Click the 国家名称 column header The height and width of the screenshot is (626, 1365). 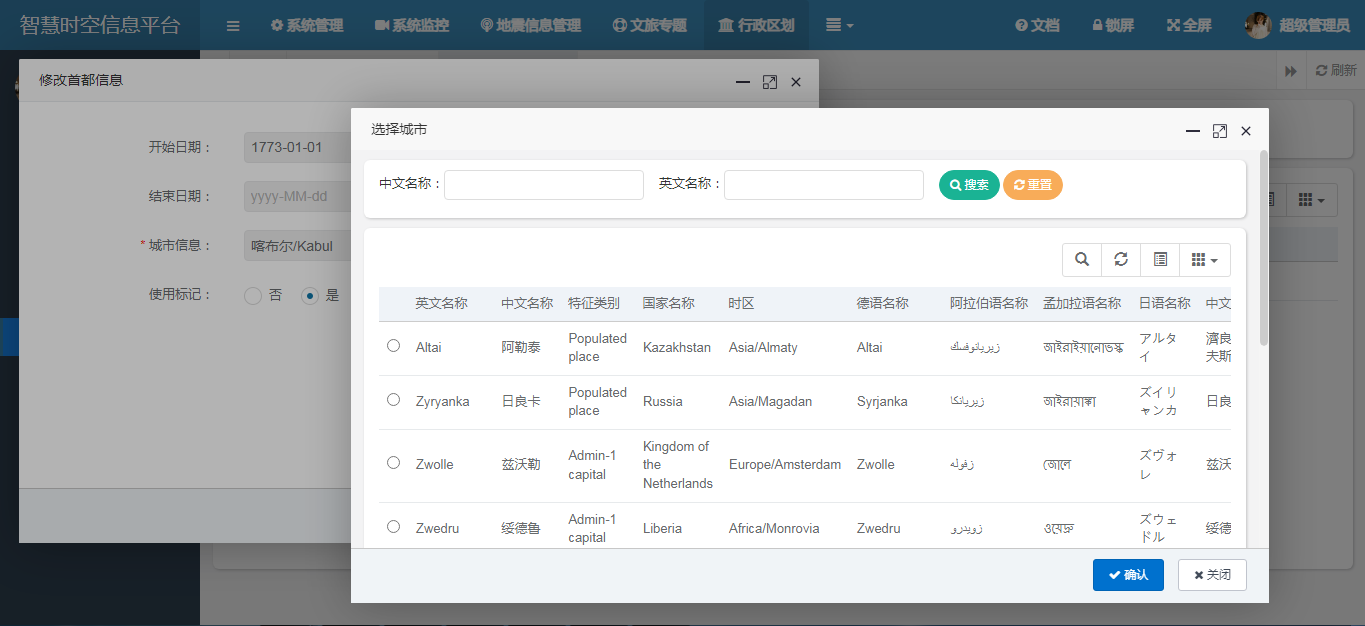(x=669, y=303)
